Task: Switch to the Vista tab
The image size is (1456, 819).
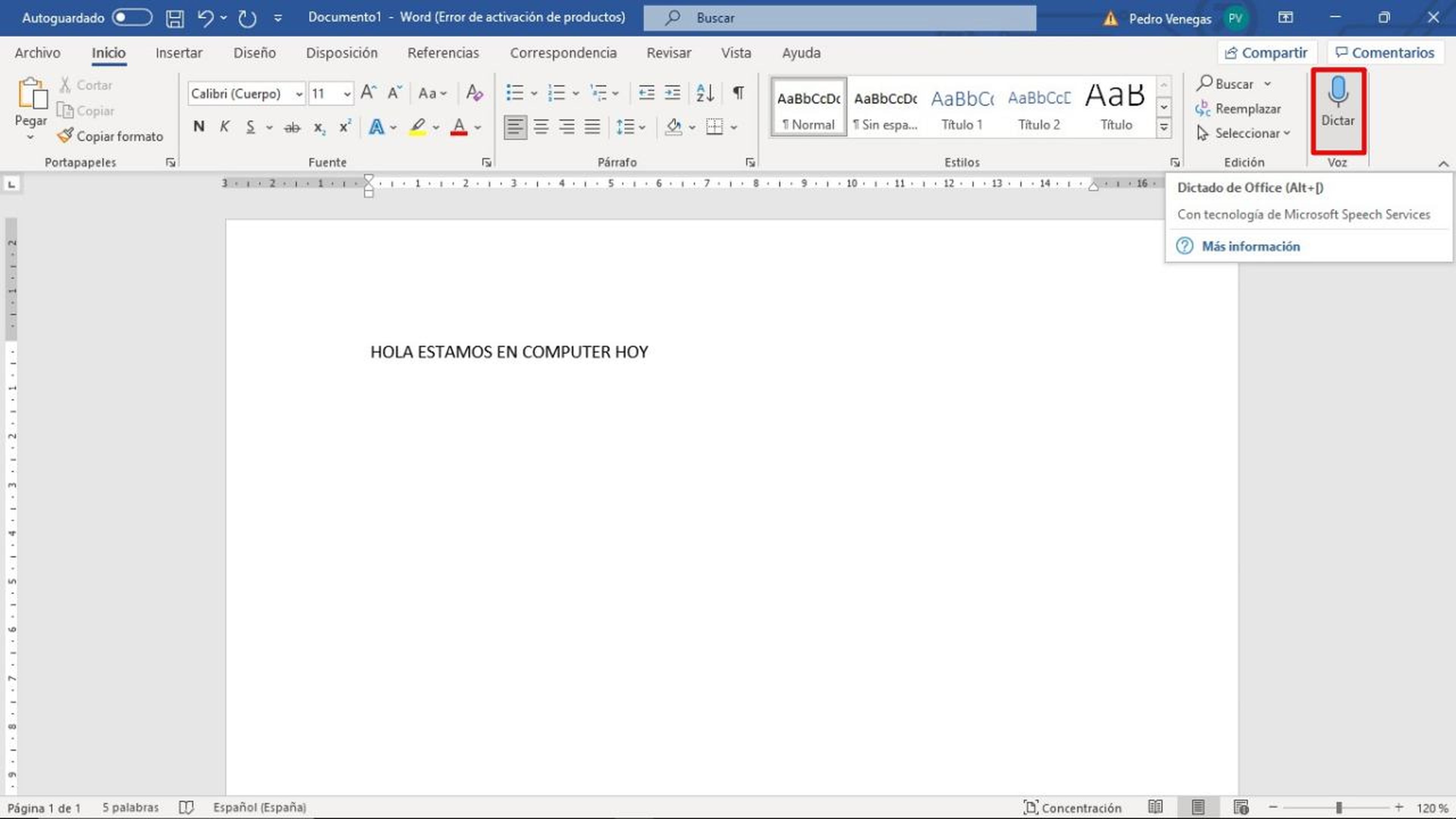Action: tap(736, 53)
